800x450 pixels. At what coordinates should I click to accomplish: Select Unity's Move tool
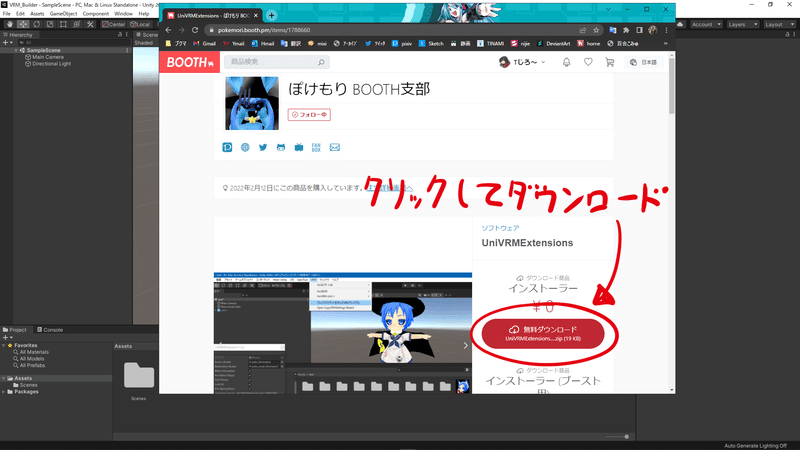[x=23, y=24]
